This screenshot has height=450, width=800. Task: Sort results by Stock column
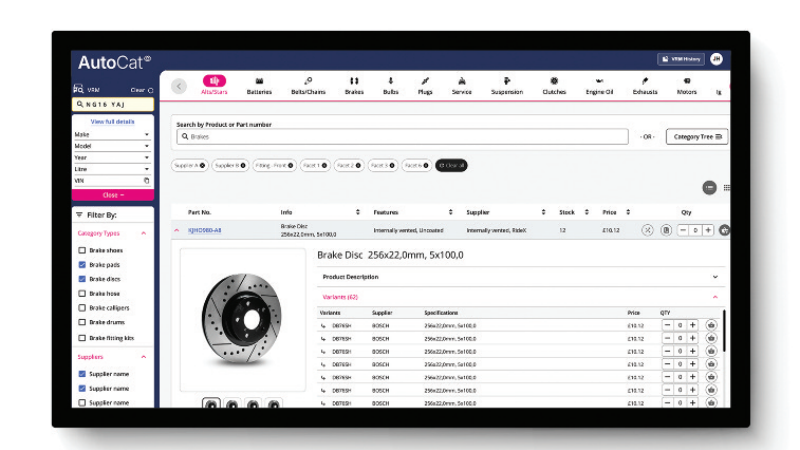point(587,212)
